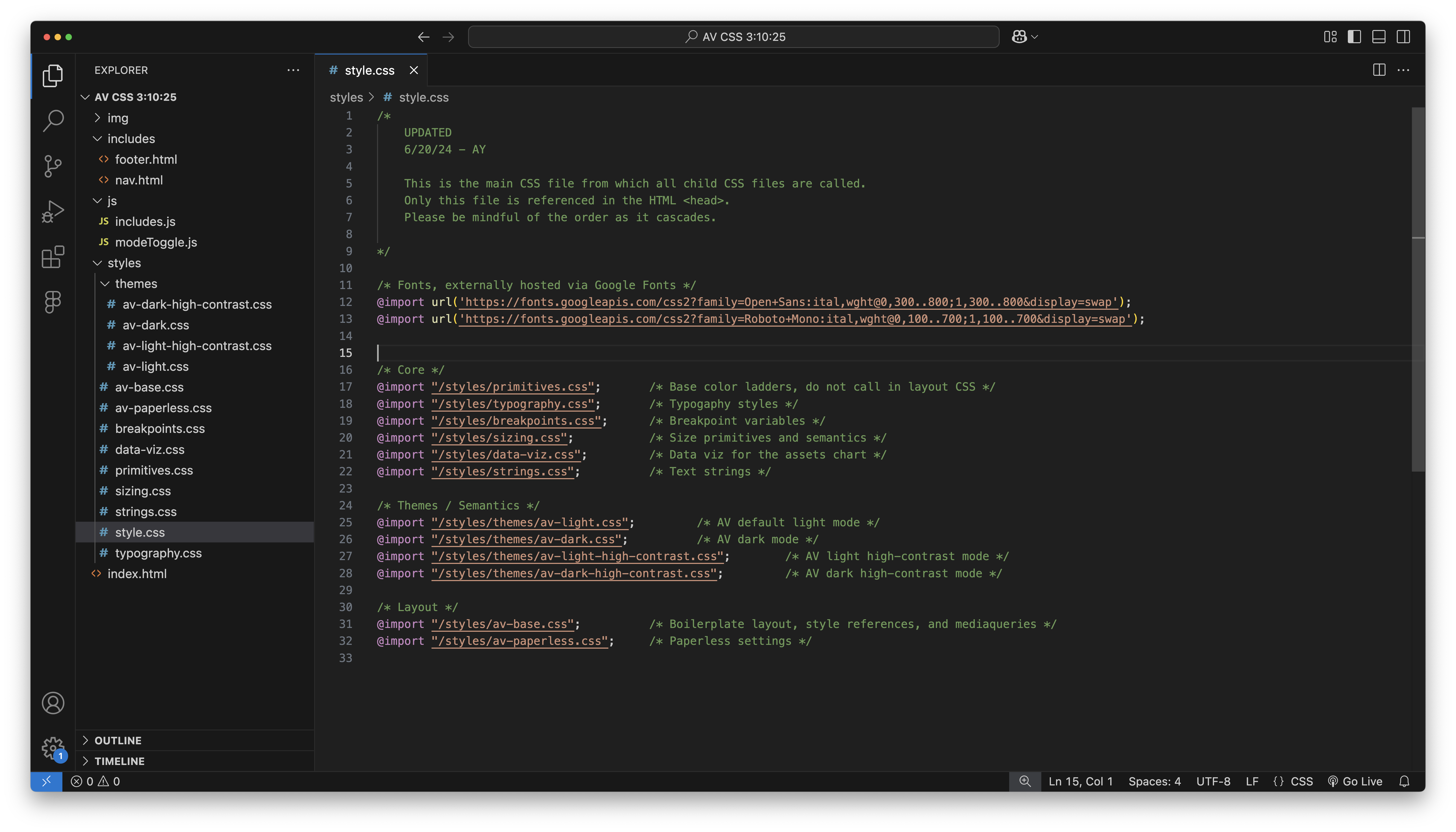Collapse the includes folder
Image resolution: width=1456 pixels, height=832 pixels.
(x=97, y=139)
